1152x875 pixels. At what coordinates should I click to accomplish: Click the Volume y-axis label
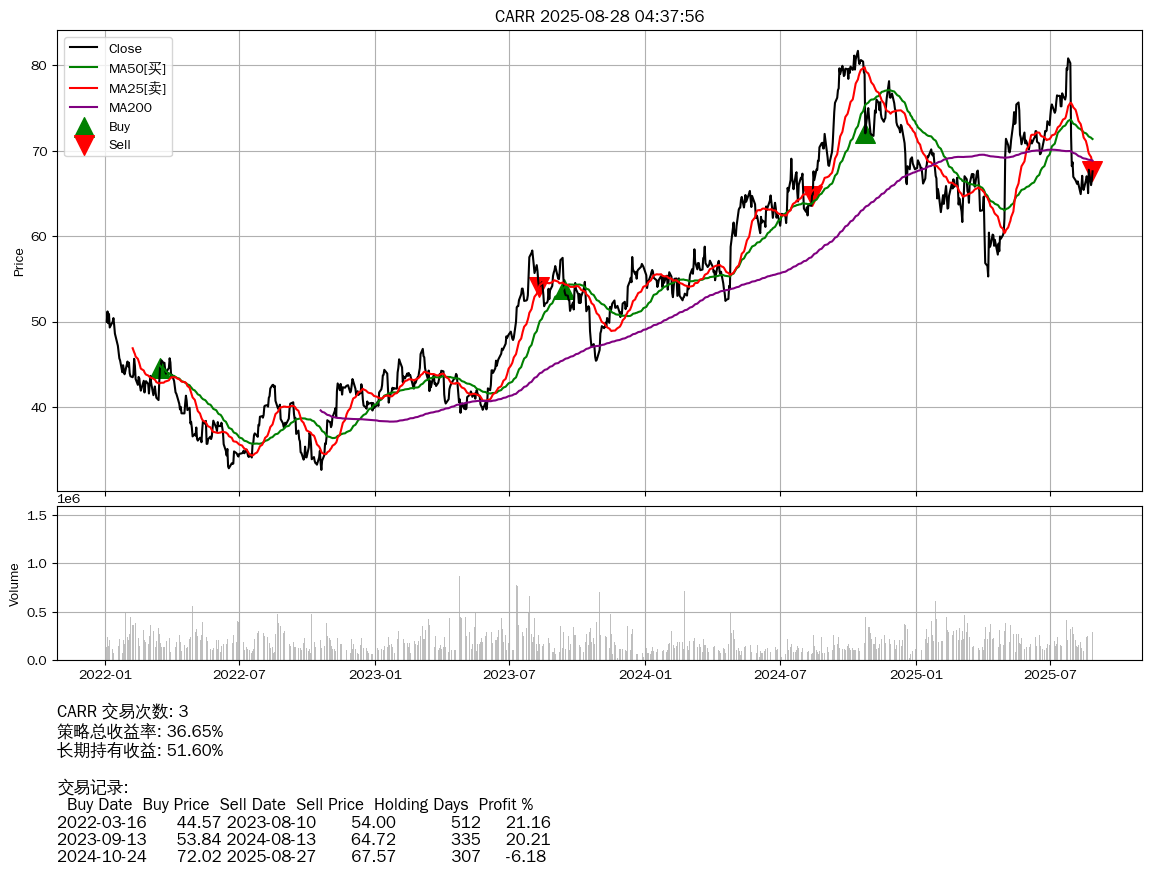[14, 584]
